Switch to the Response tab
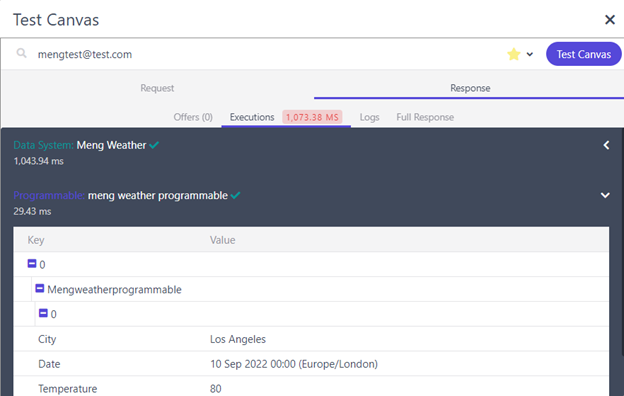Image resolution: width=624 pixels, height=396 pixels. 470,88
